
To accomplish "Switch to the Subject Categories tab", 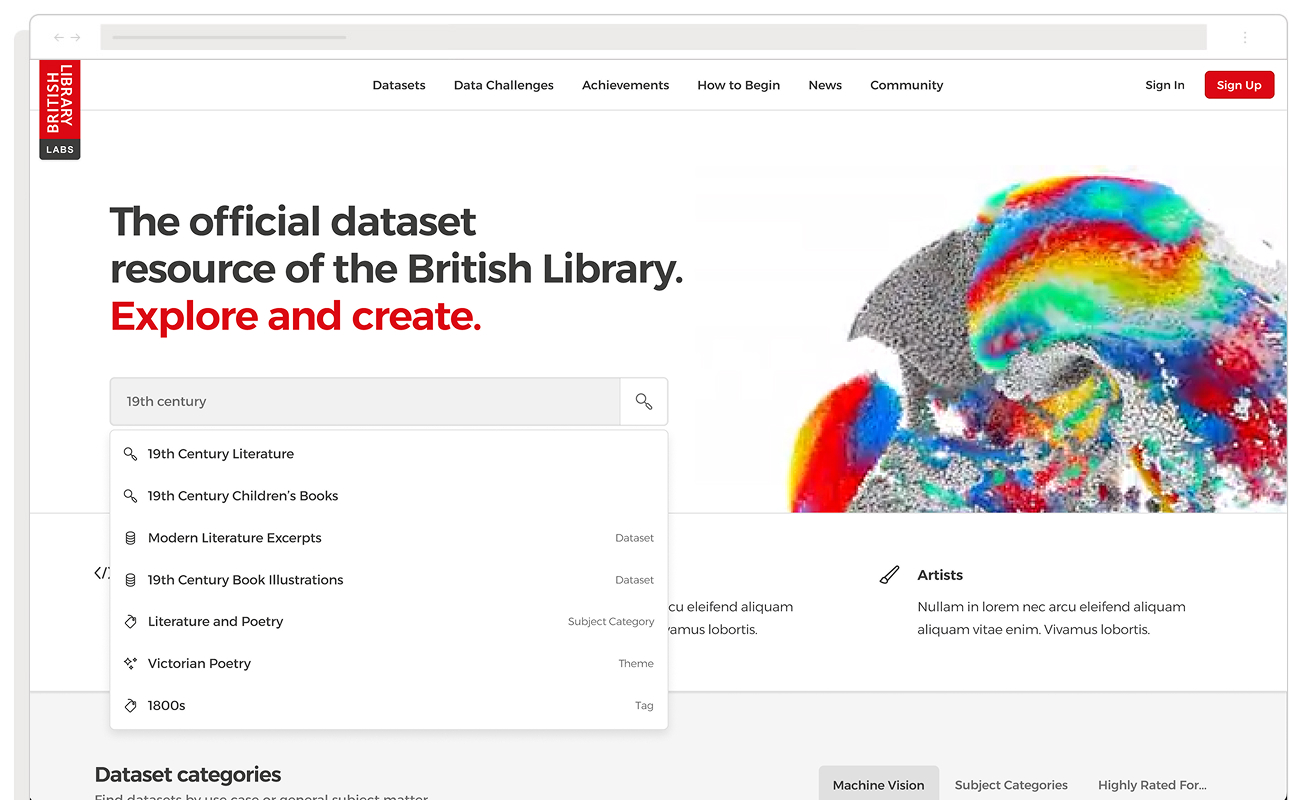I will (1011, 785).
